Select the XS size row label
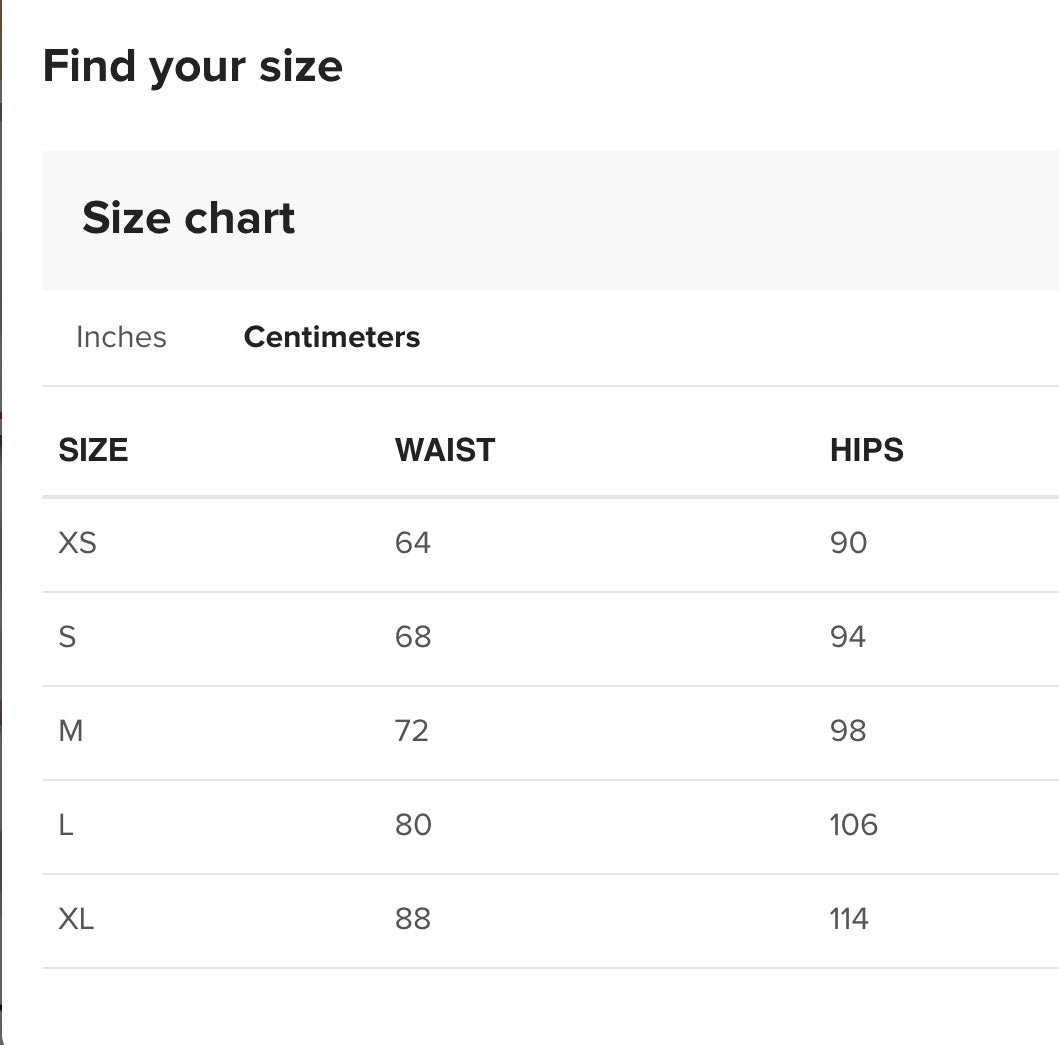 (x=78, y=543)
